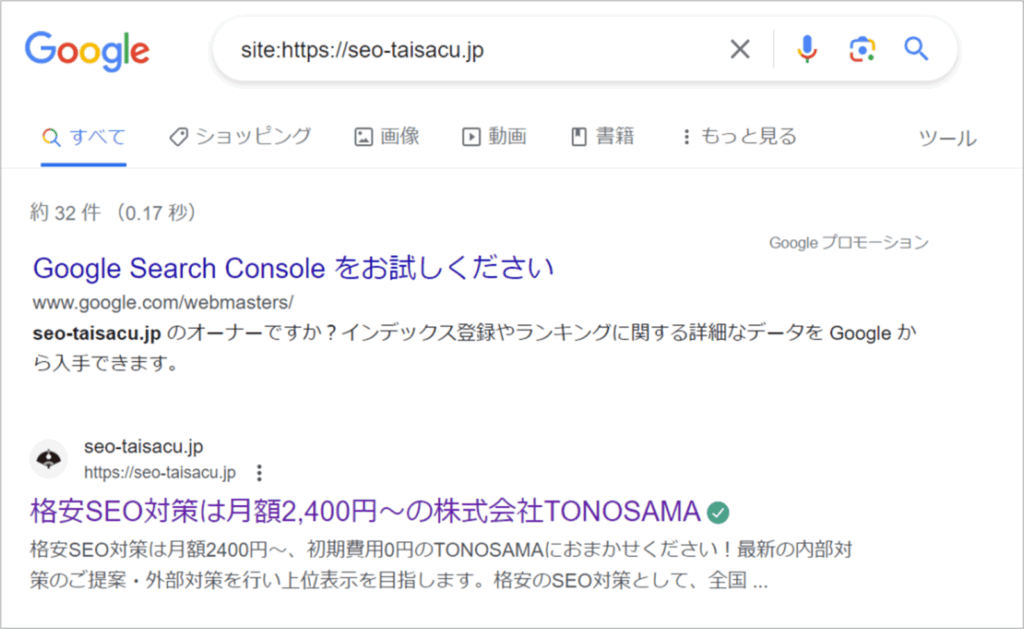Start voice search with the microphone icon
The width and height of the screenshot is (1024, 629).
click(807, 49)
